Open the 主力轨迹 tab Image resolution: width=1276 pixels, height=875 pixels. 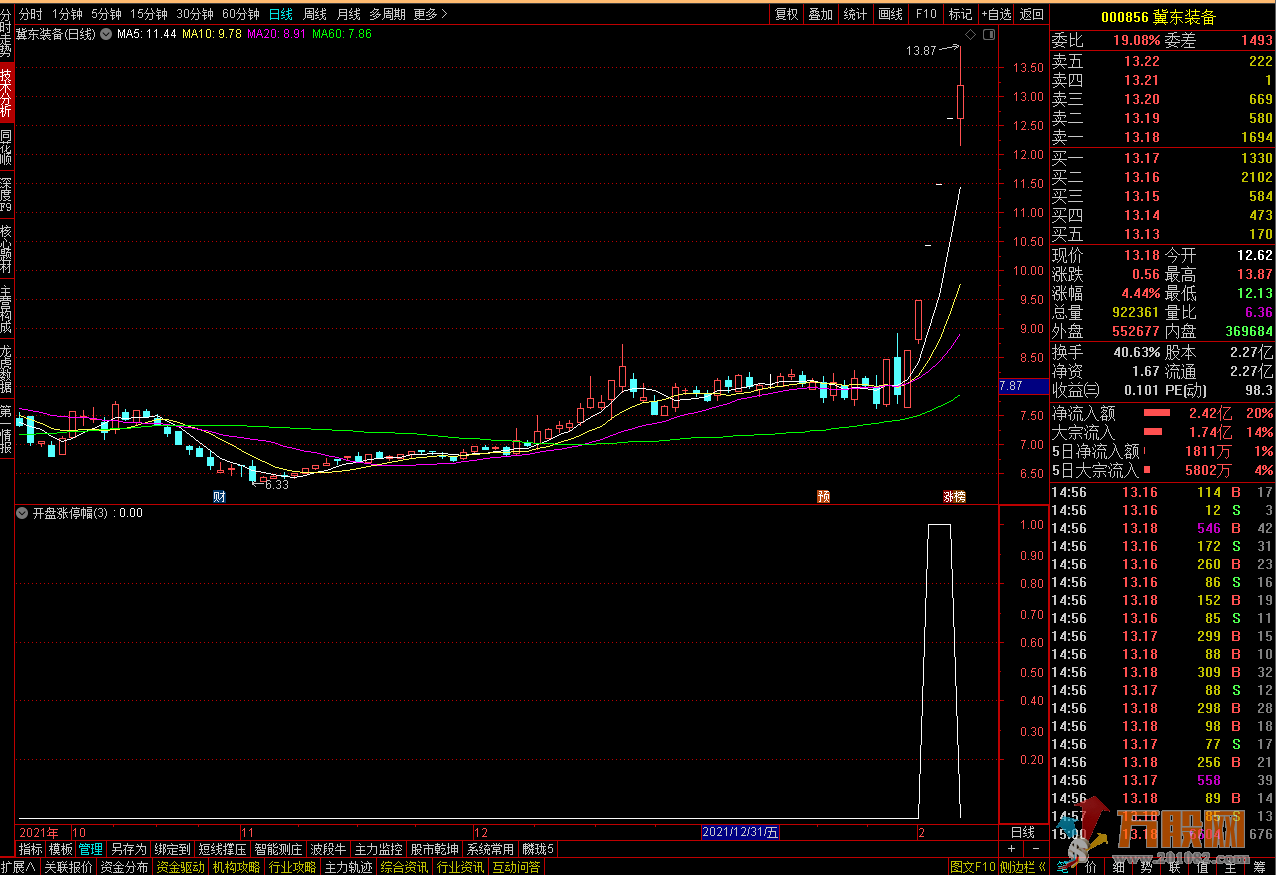pos(348,867)
